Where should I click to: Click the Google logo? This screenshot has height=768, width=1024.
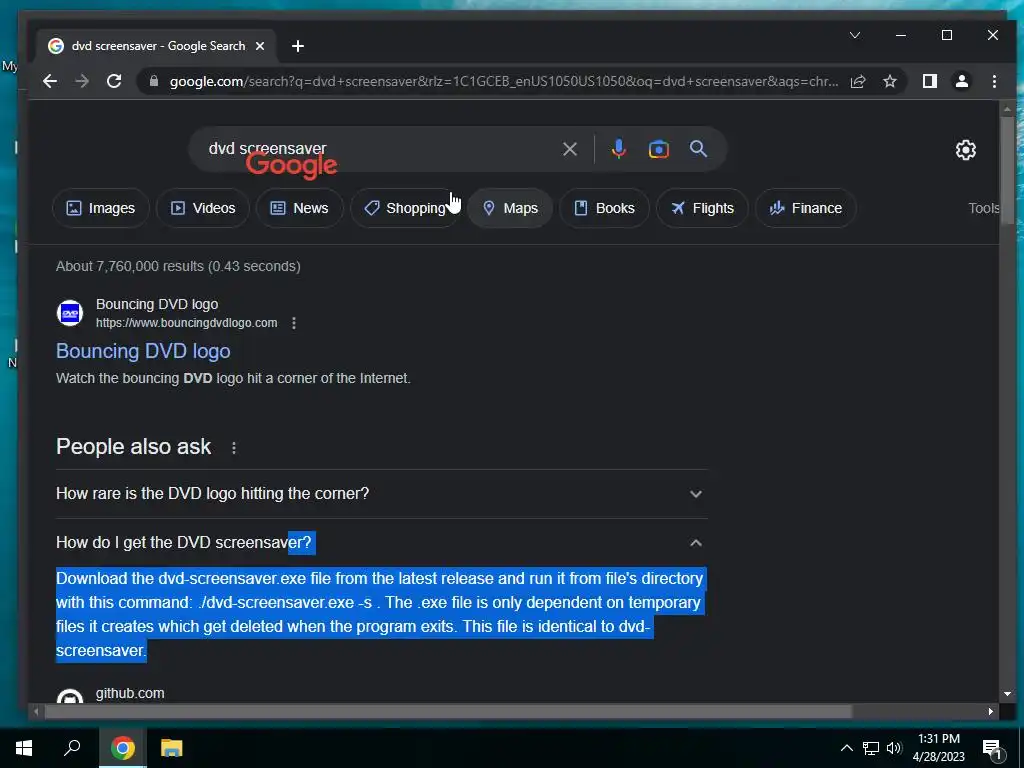point(291,165)
